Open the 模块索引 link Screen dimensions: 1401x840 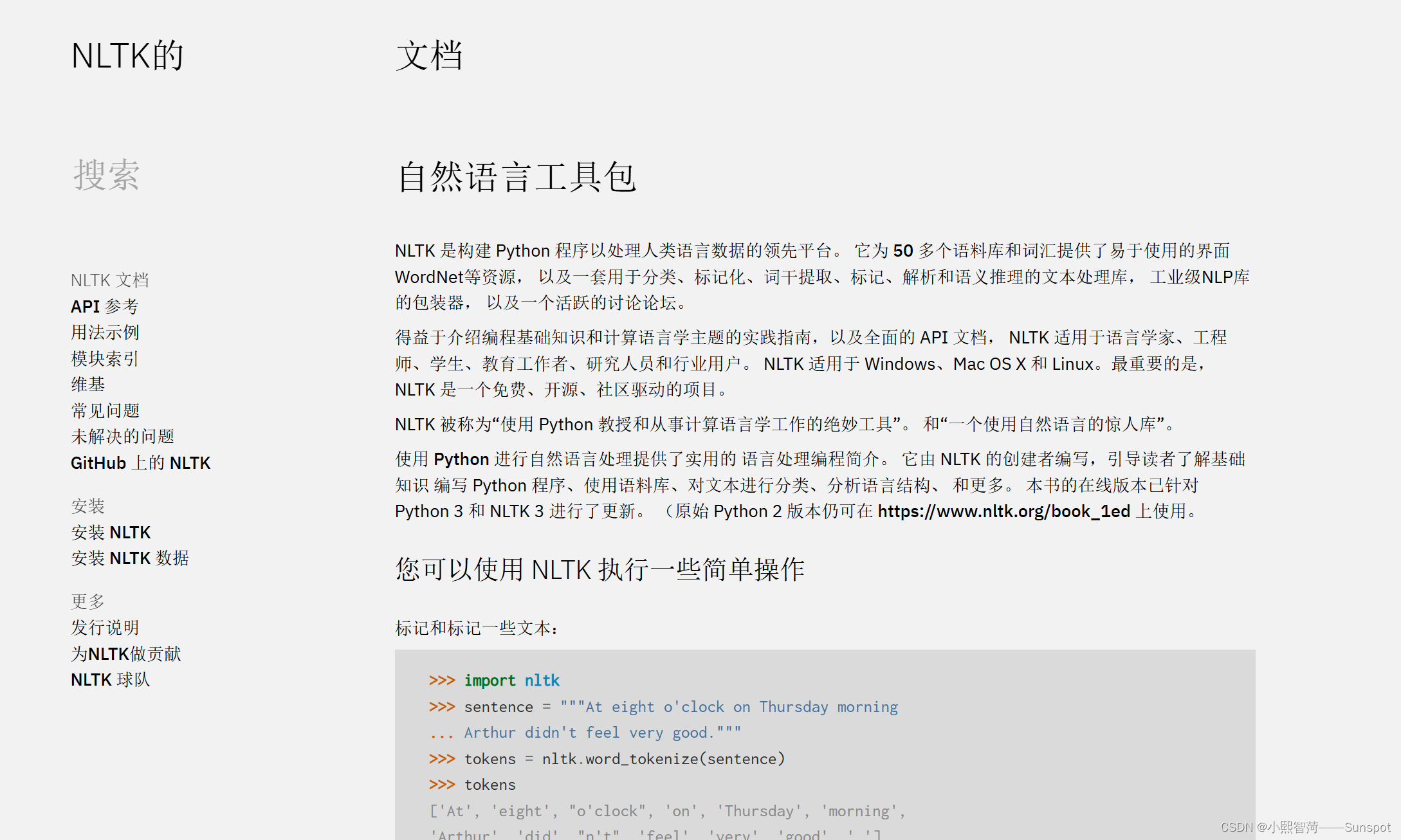pos(105,359)
